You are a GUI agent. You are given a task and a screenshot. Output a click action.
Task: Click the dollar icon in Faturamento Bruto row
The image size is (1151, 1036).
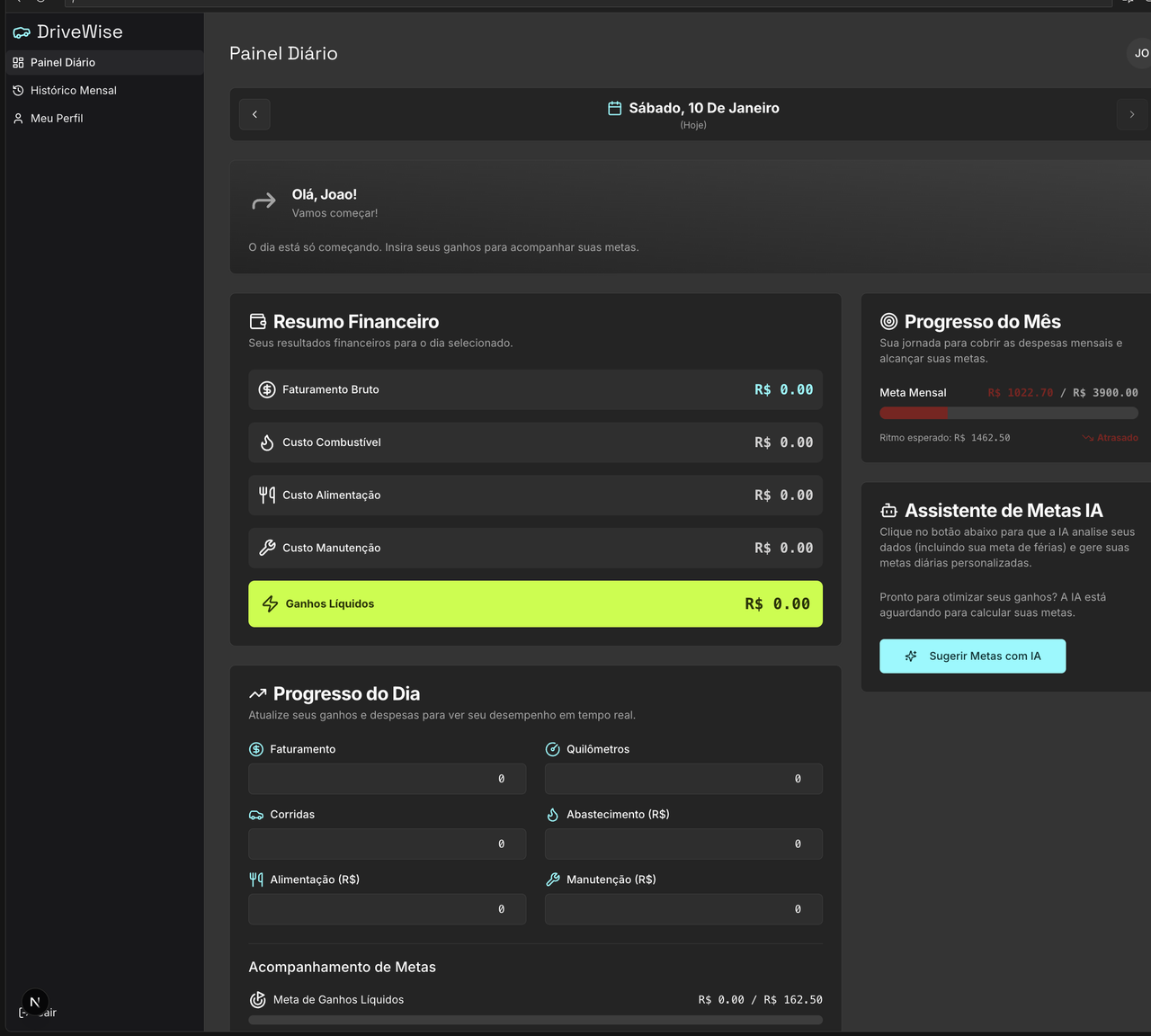click(267, 389)
